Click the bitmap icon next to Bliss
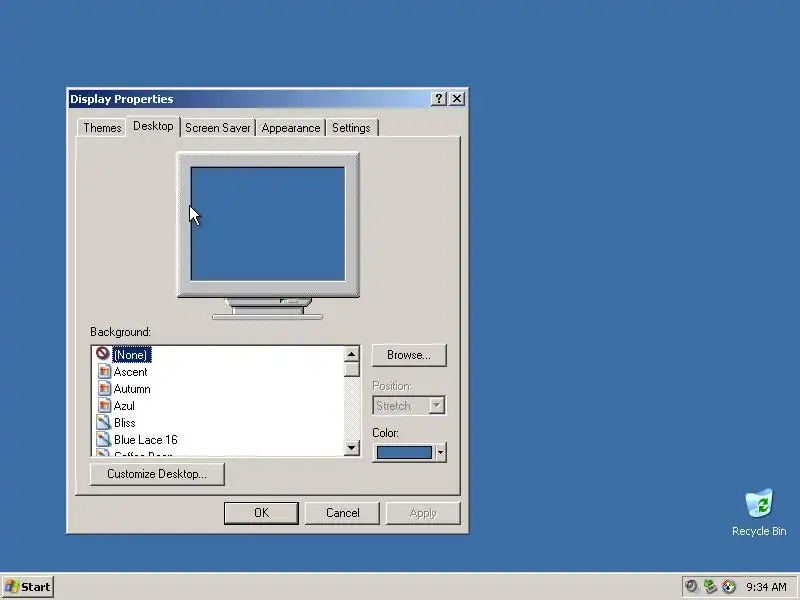 tap(104, 422)
